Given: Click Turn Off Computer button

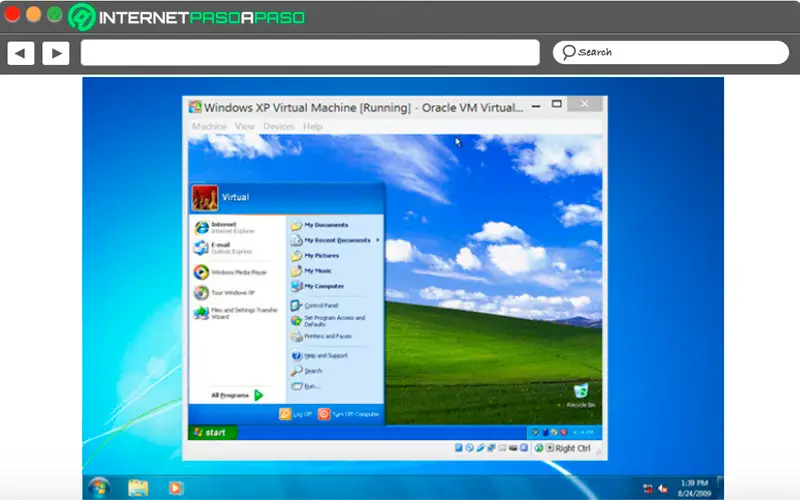Looking at the screenshot, I should point(348,414).
